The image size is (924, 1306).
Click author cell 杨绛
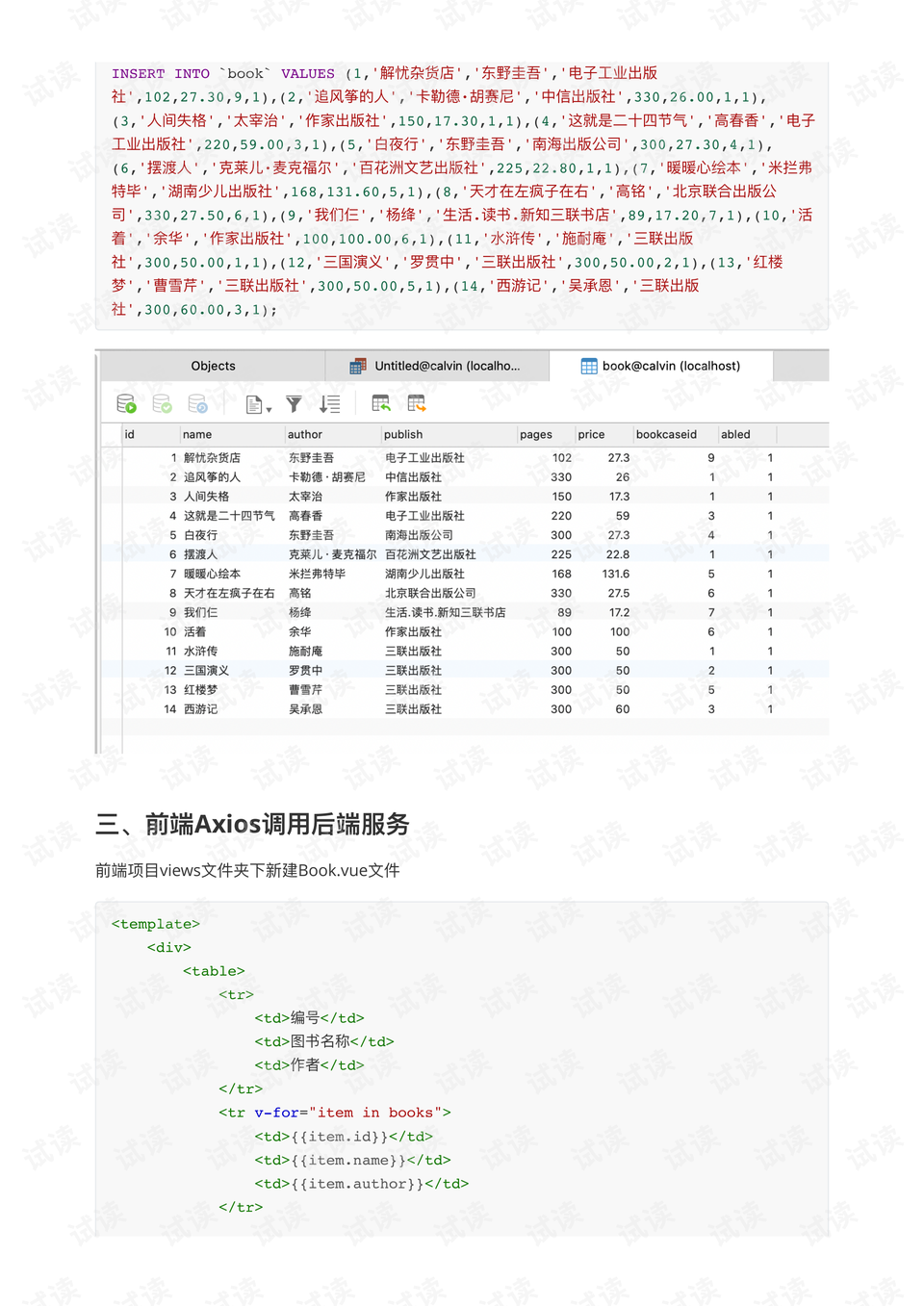[299, 612]
